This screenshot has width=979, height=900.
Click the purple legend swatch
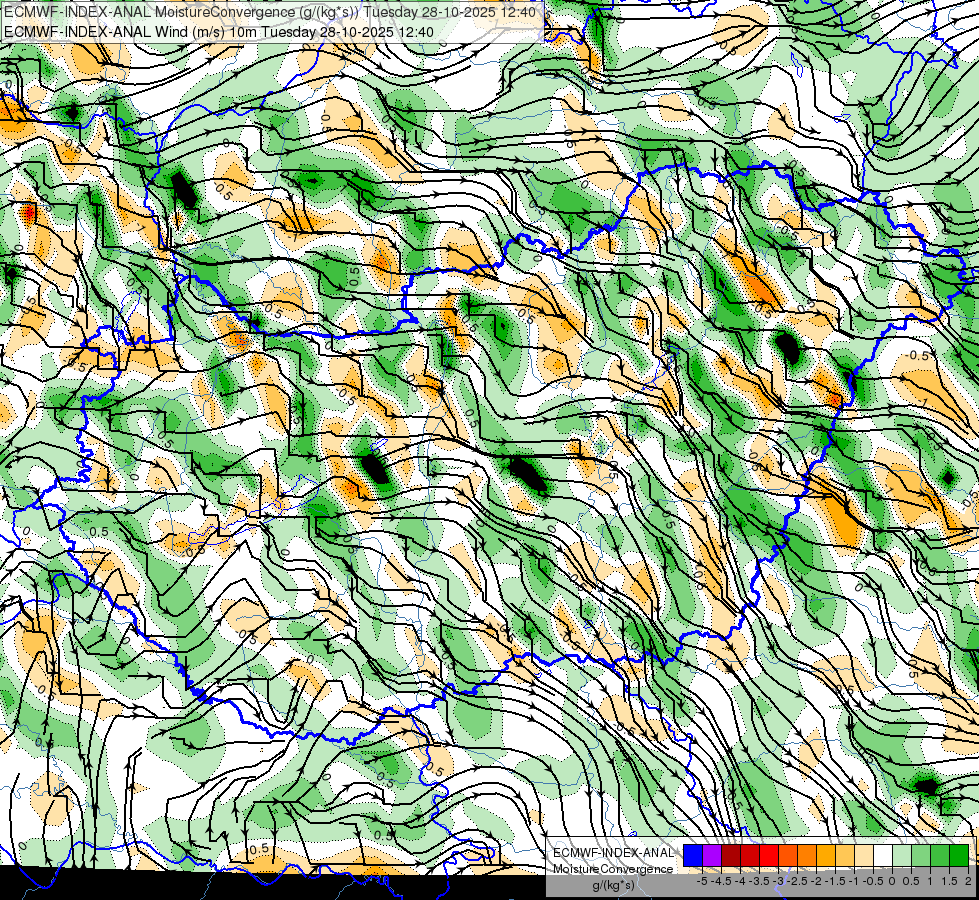(x=712, y=855)
